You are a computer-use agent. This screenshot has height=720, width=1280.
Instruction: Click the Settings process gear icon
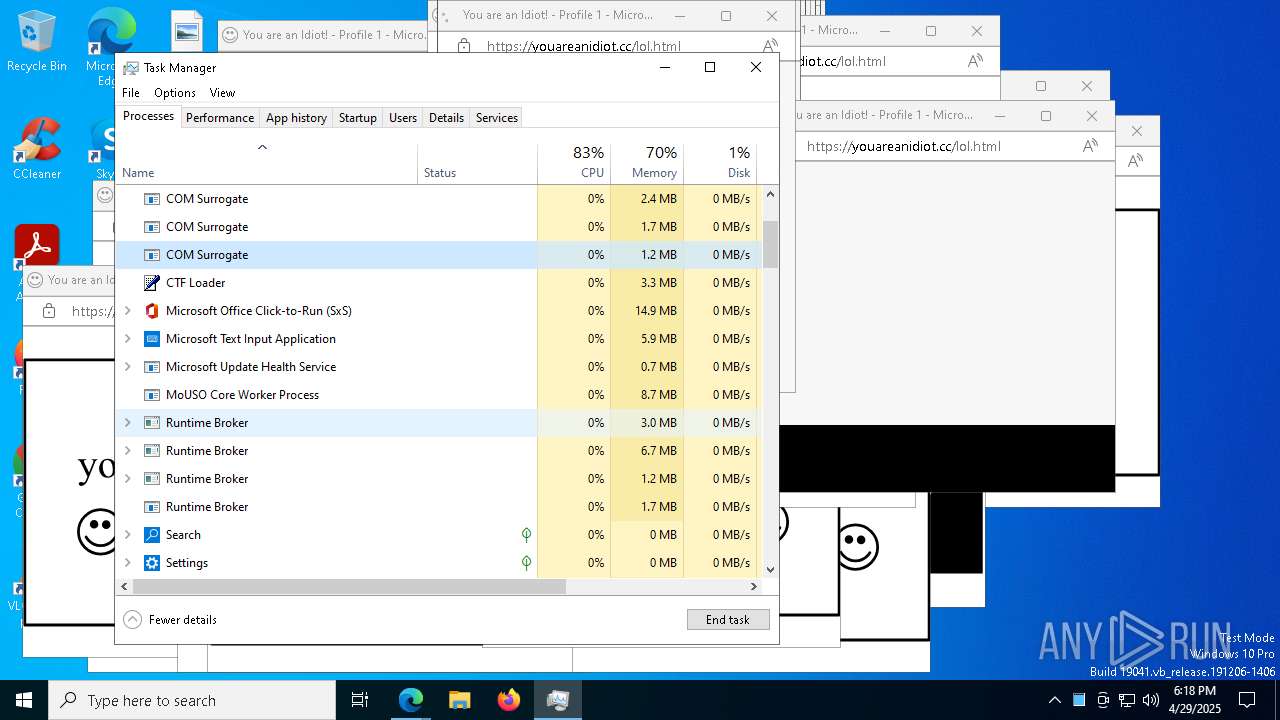pos(152,563)
